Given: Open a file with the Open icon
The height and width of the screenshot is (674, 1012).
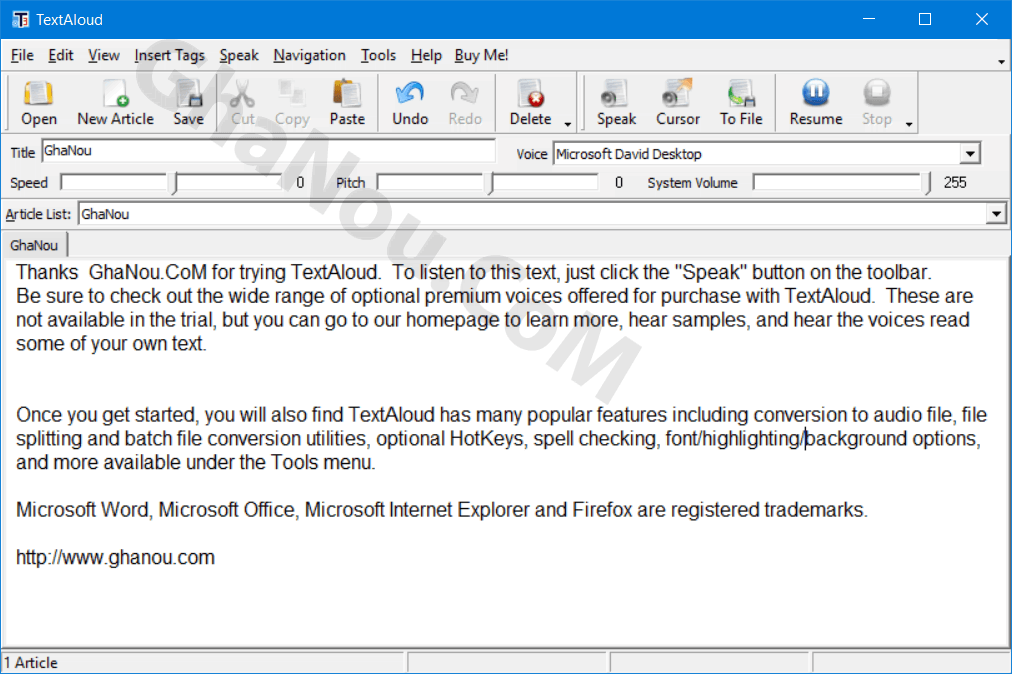Looking at the screenshot, I should [39, 103].
